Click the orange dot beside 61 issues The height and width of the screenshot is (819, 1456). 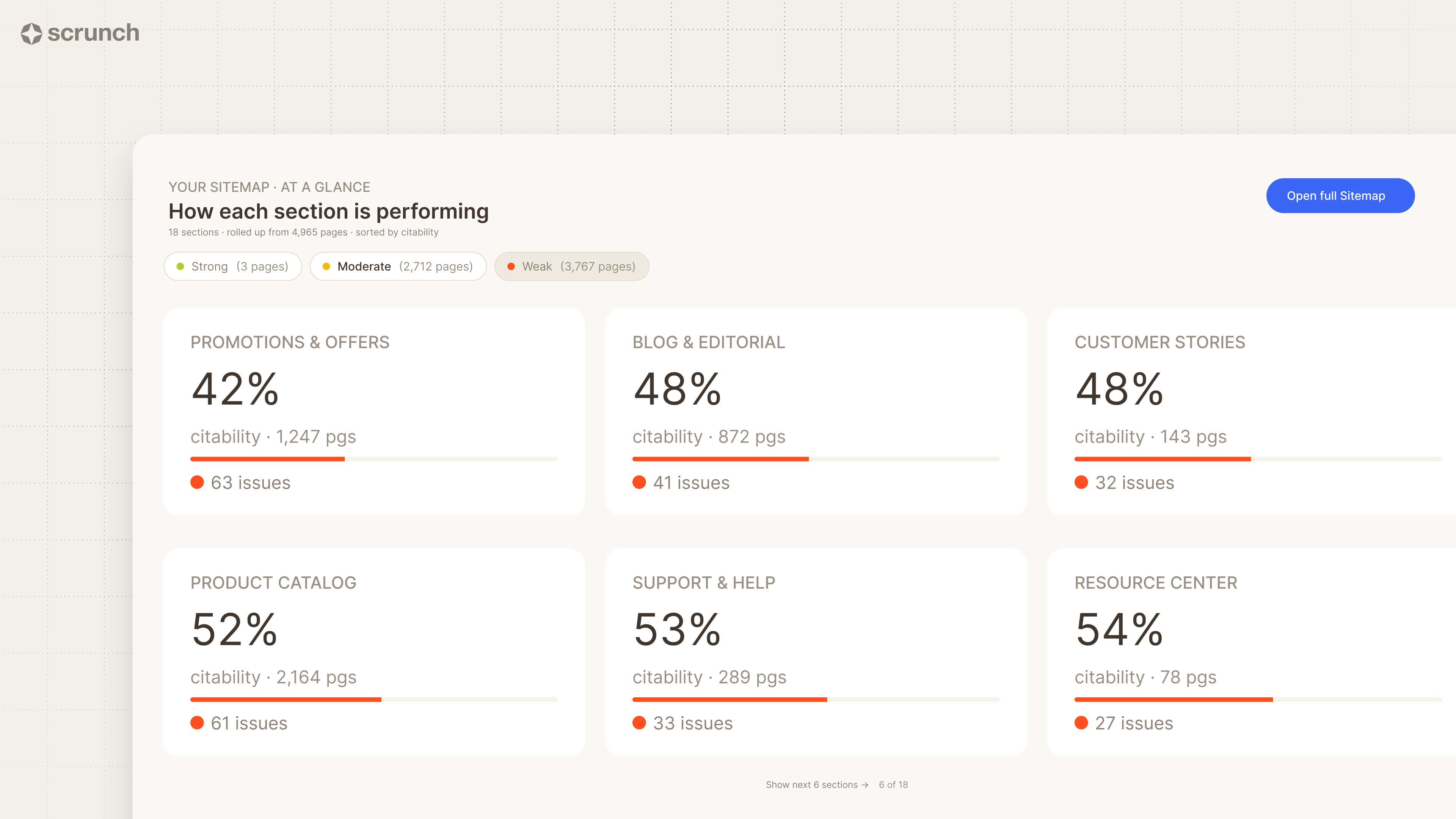[x=197, y=722]
